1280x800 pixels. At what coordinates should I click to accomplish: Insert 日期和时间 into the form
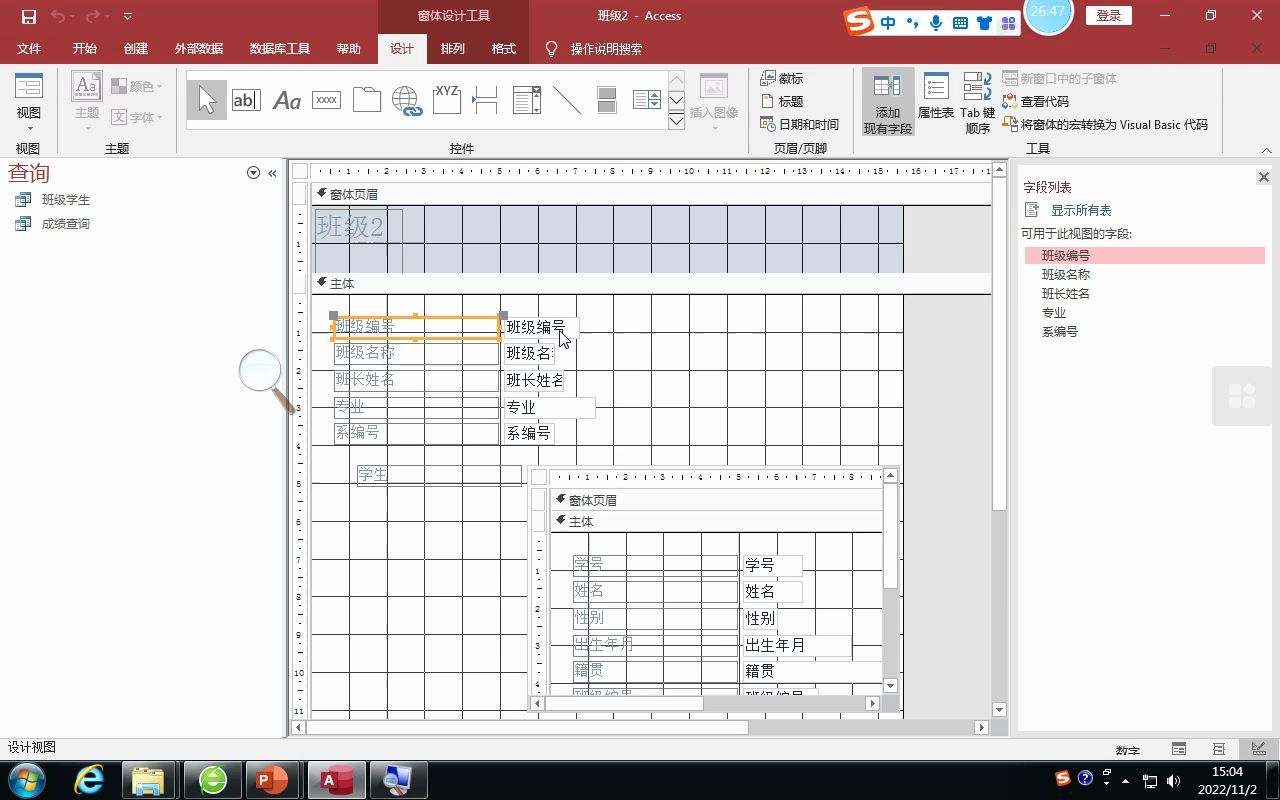pyautogui.click(x=806, y=124)
